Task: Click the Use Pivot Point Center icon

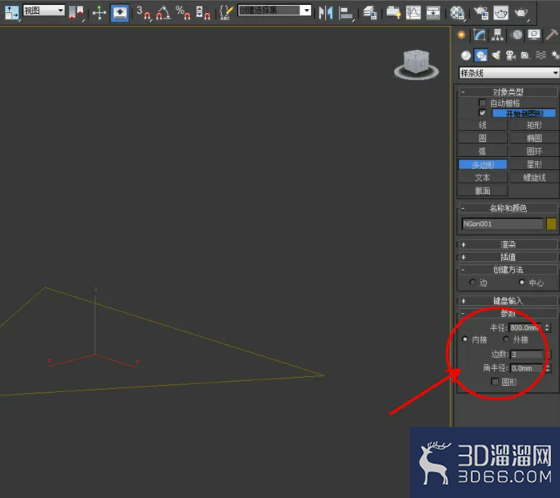Action: (x=76, y=13)
